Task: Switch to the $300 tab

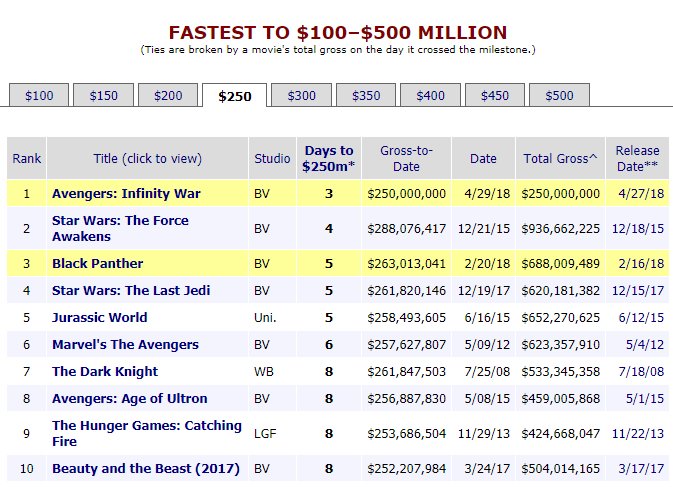Action: [x=301, y=96]
